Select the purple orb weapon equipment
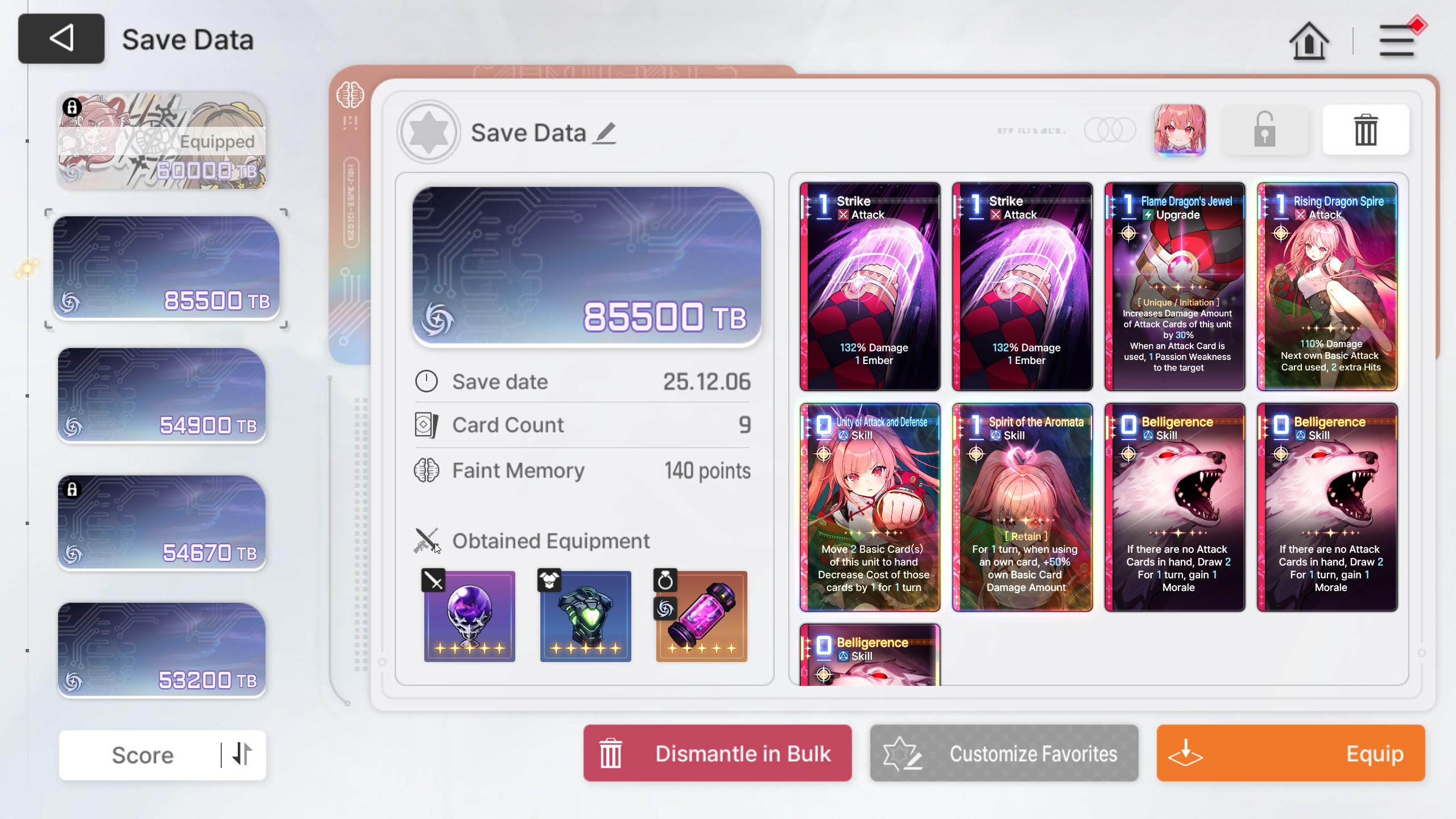 coord(469,616)
